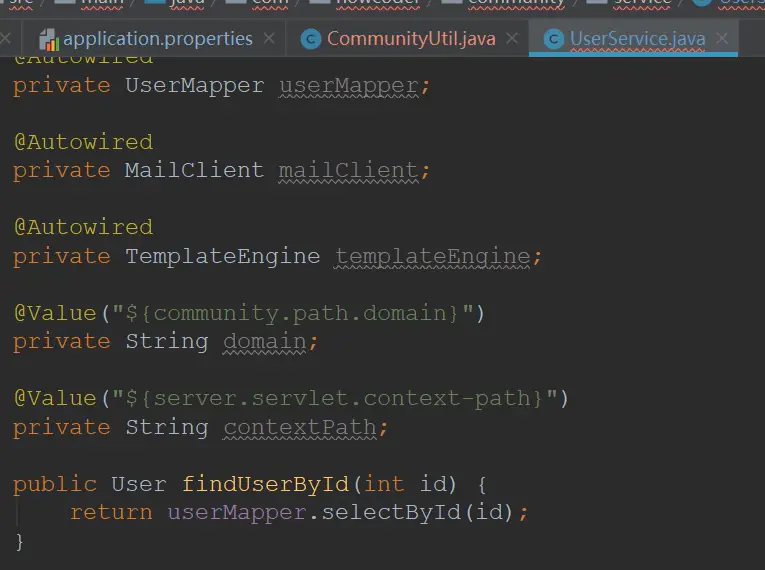This screenshot has height=570, width=765.
Task: Click the templateEngine field name
Action: click(432, 256)
